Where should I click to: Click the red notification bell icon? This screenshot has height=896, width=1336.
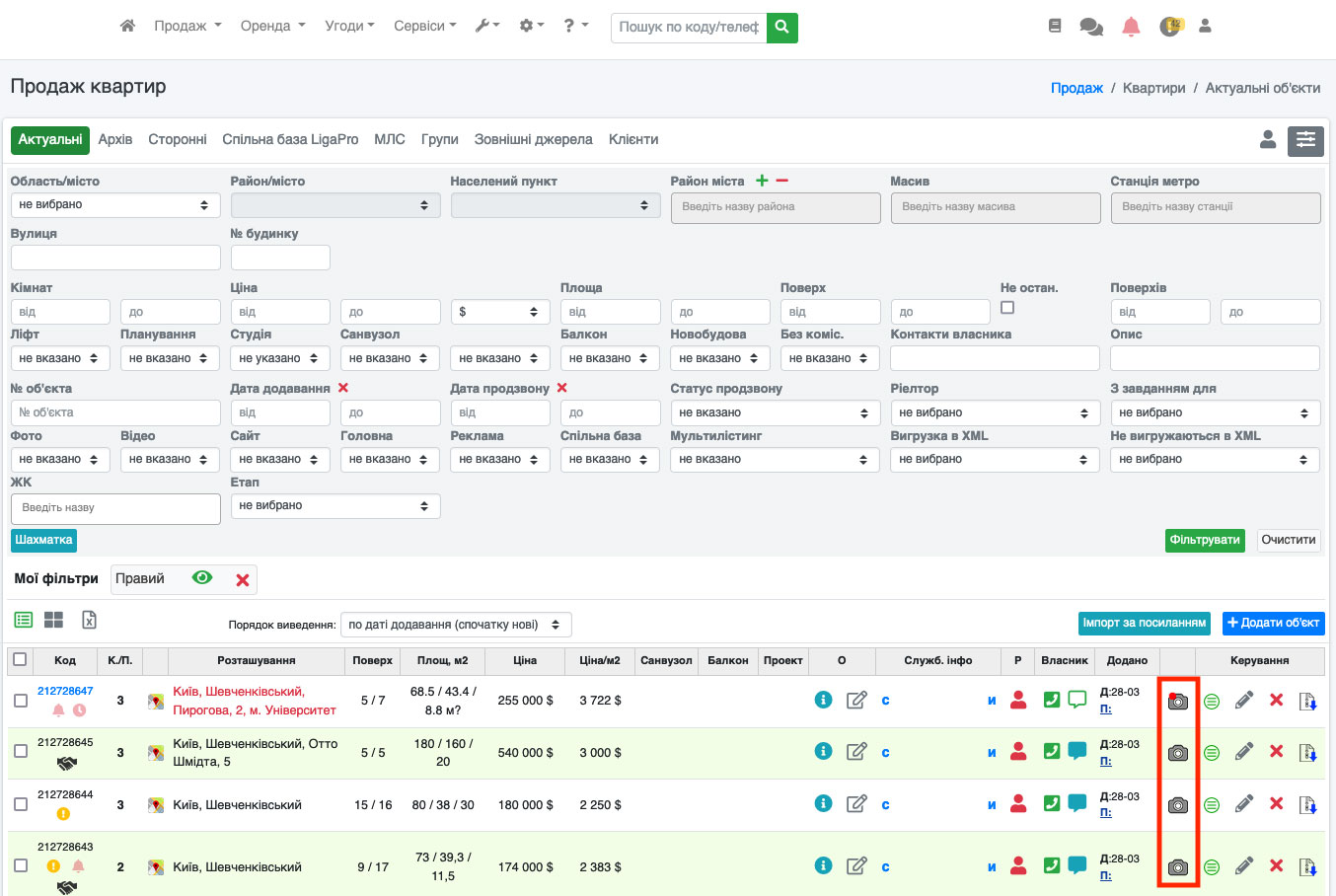[1131, 28]
